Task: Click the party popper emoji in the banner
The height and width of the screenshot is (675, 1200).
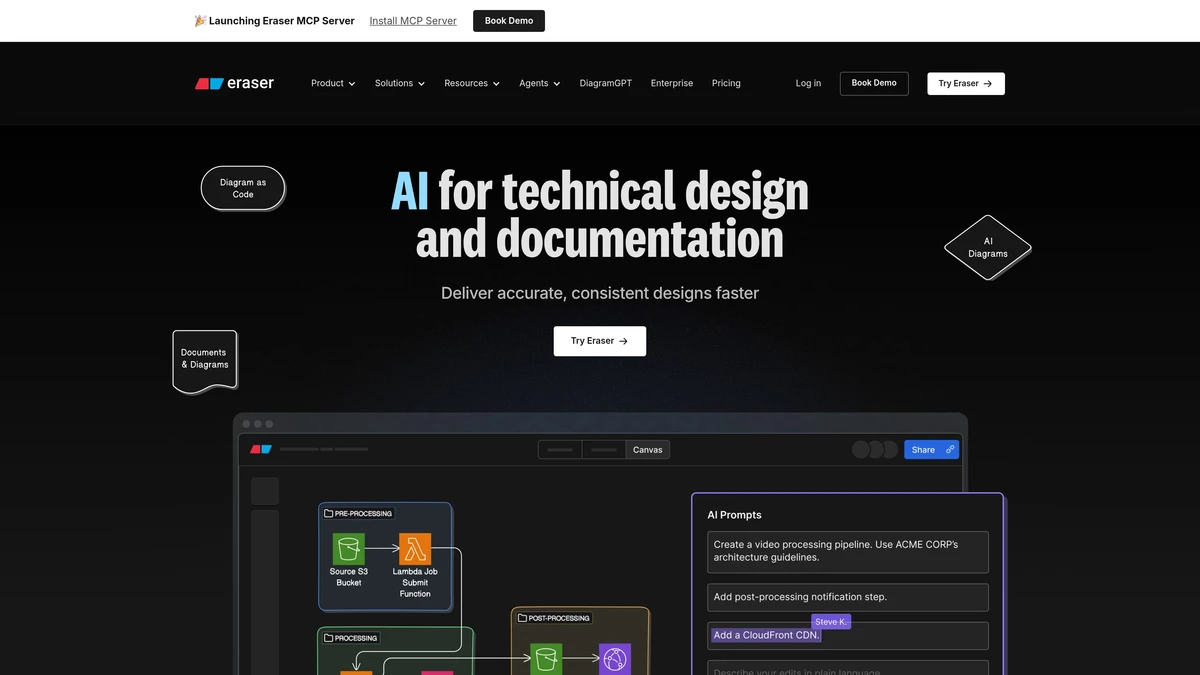Action: click(x=200, y=21)
